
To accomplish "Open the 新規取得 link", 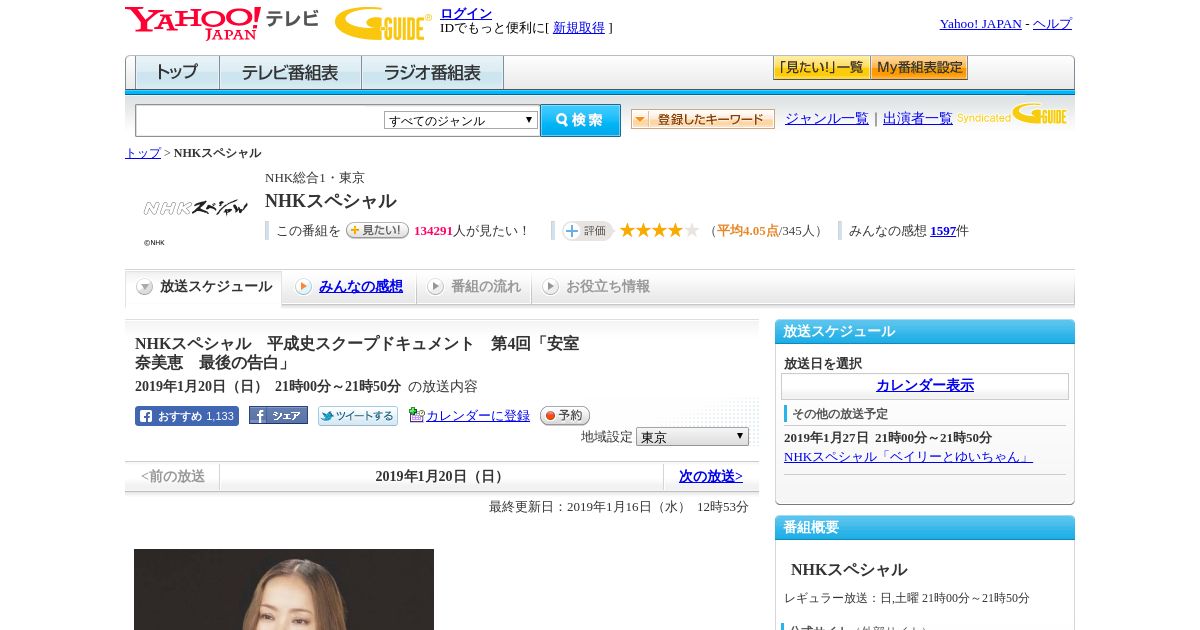I will point(579,28).
